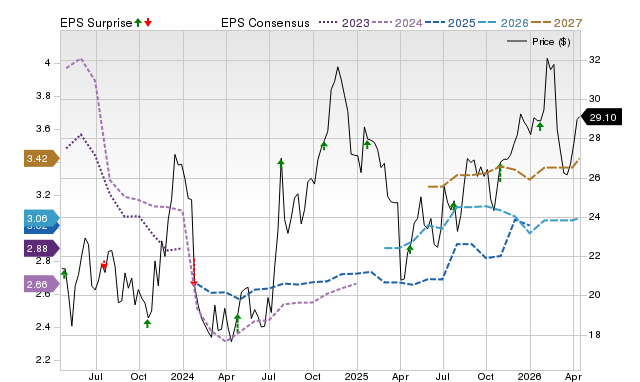Select the green surprise arrow after July 2025
Image resolution: width=640 pixels, height=382 pixels.
453,205
